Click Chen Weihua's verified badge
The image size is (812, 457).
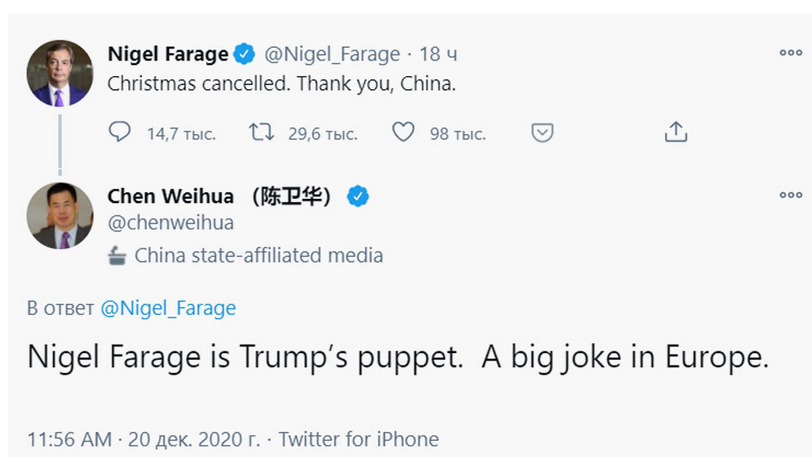point(357,196)
